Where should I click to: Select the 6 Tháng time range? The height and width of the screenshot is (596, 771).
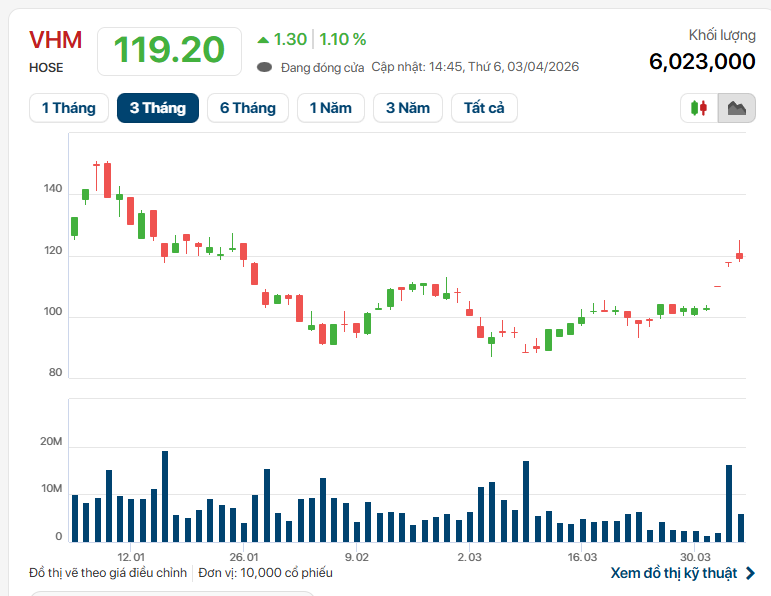point(248,108)
